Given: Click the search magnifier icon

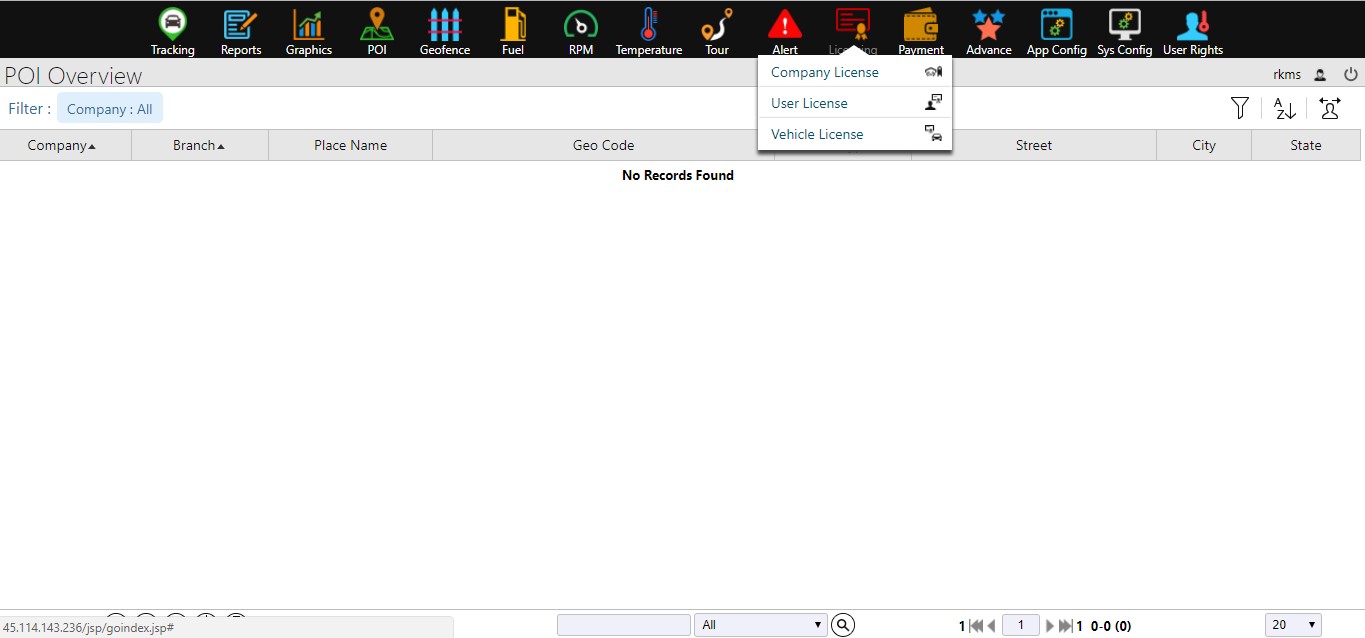Looking at the screenshot, I should (843, 625).
